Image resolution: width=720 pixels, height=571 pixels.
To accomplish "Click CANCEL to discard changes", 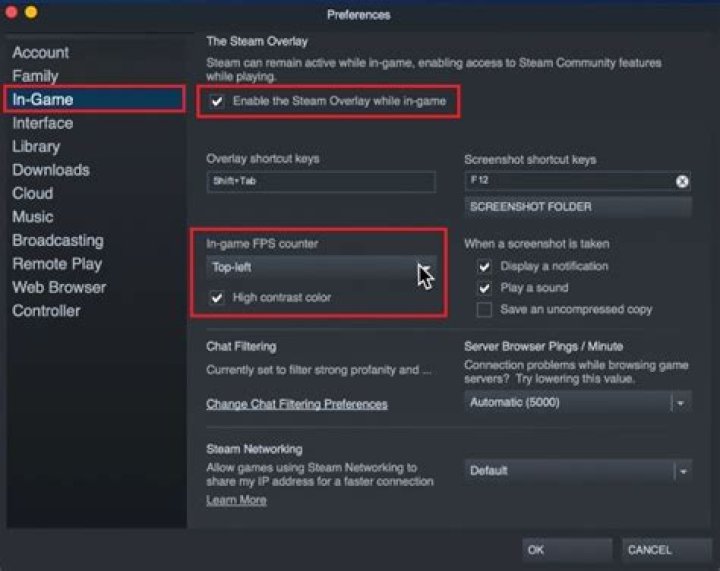I will (x=667, y=550).
